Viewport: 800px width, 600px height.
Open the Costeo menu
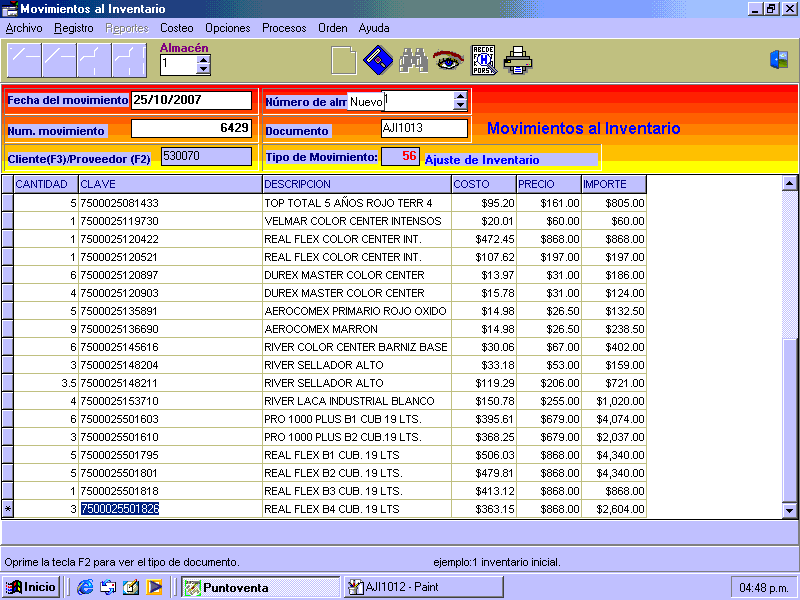pos(177,28)
